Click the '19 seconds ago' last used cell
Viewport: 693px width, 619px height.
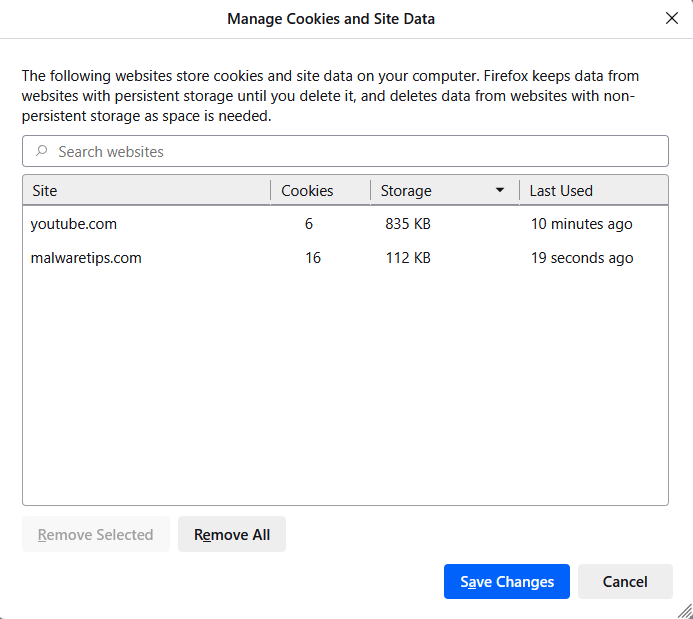point(582,258)
